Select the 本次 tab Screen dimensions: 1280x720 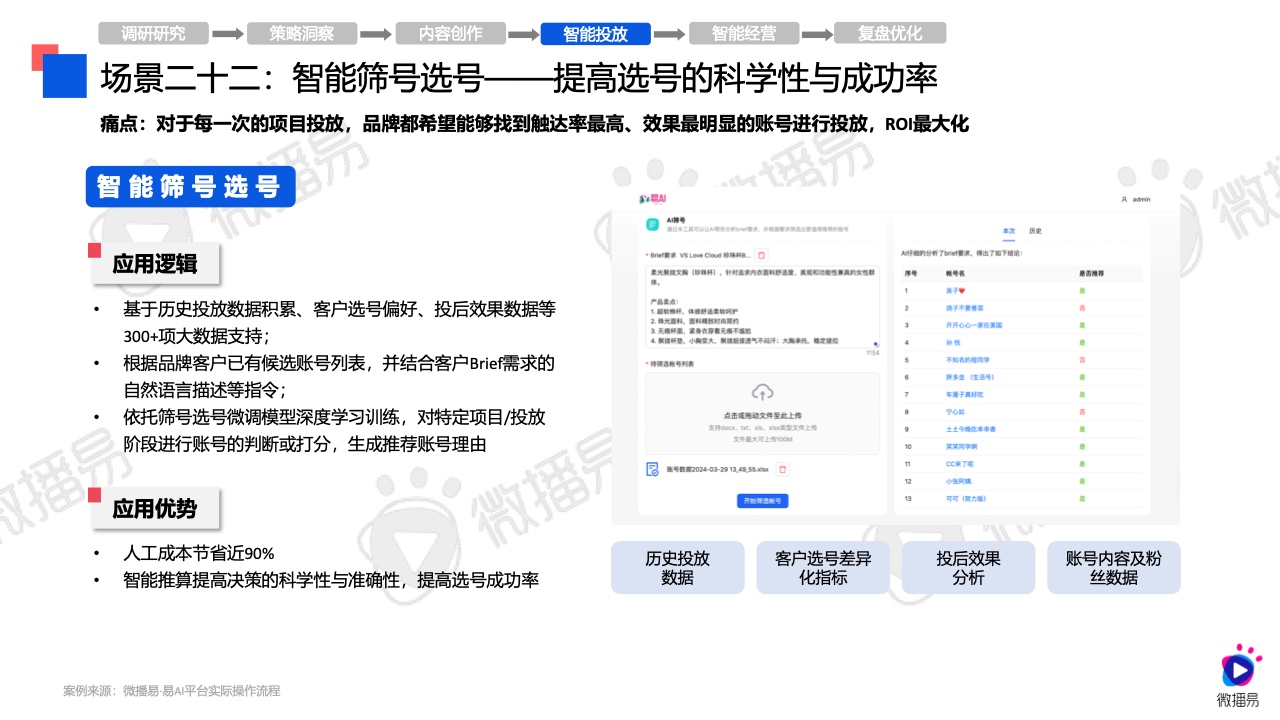pos(1008,231)
